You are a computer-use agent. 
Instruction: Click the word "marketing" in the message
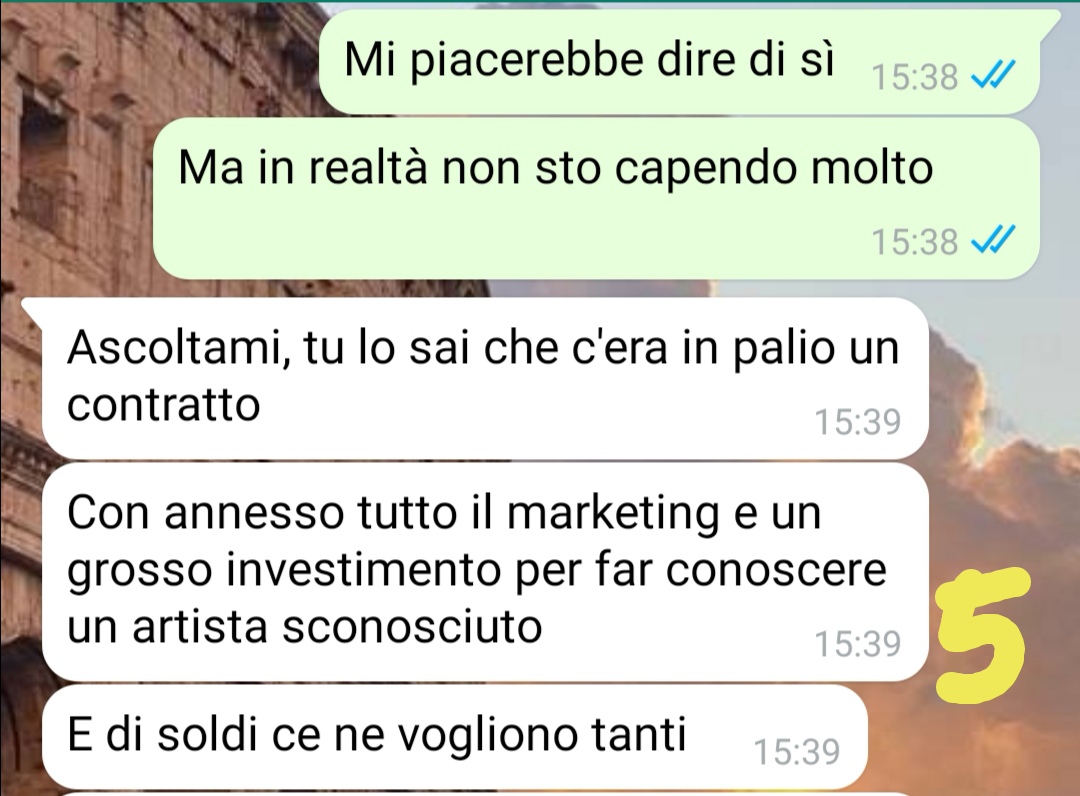613,515
